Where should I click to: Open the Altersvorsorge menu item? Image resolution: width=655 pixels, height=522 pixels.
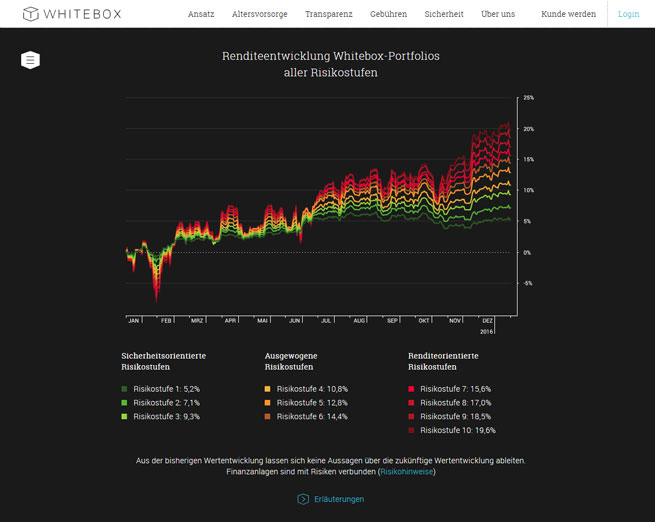click(x=259, y=14)
